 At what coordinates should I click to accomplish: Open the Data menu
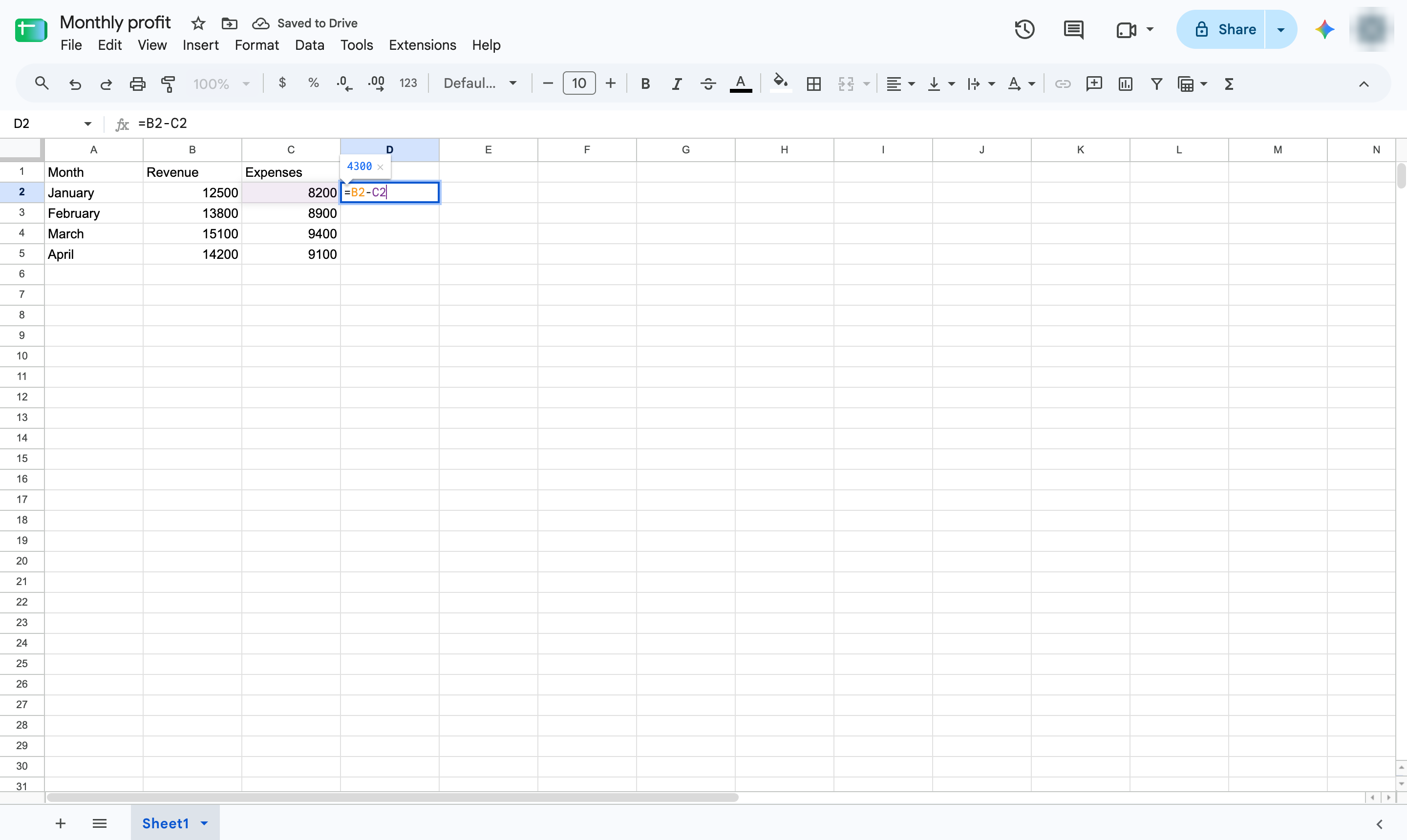(309, 45)
